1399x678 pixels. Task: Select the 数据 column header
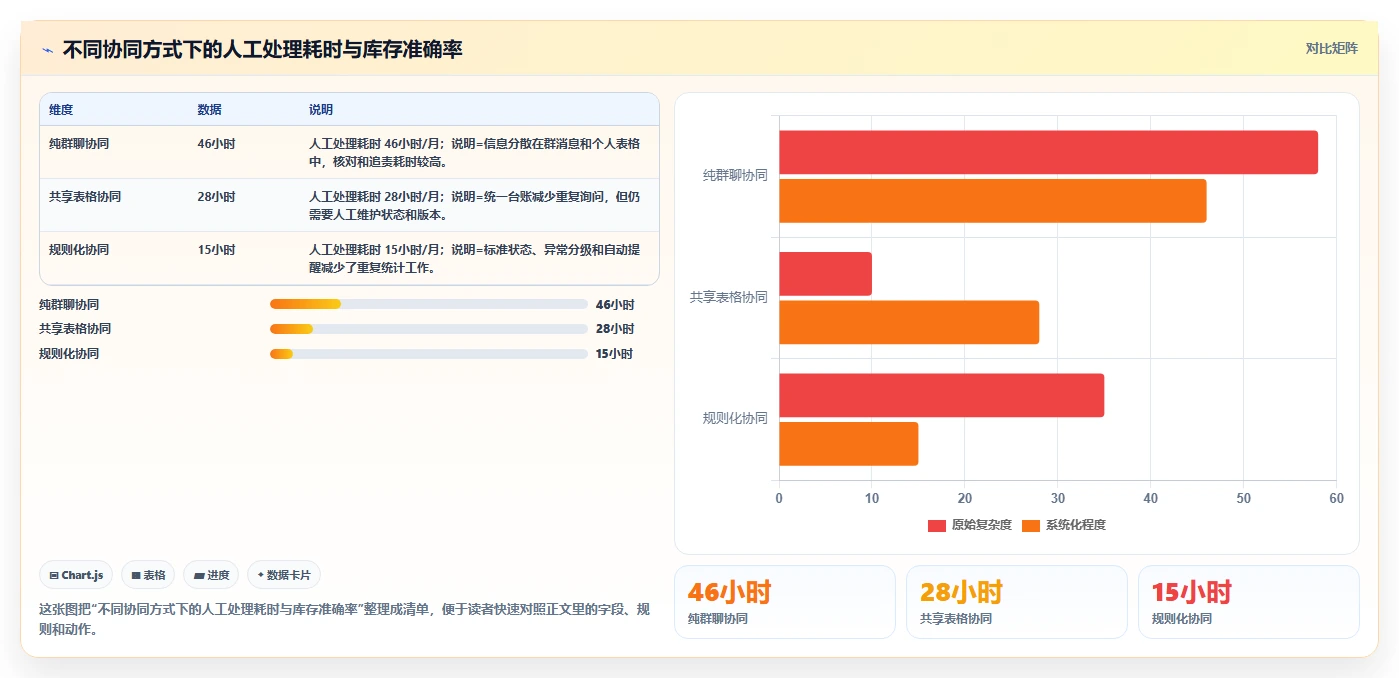(210, 110)
